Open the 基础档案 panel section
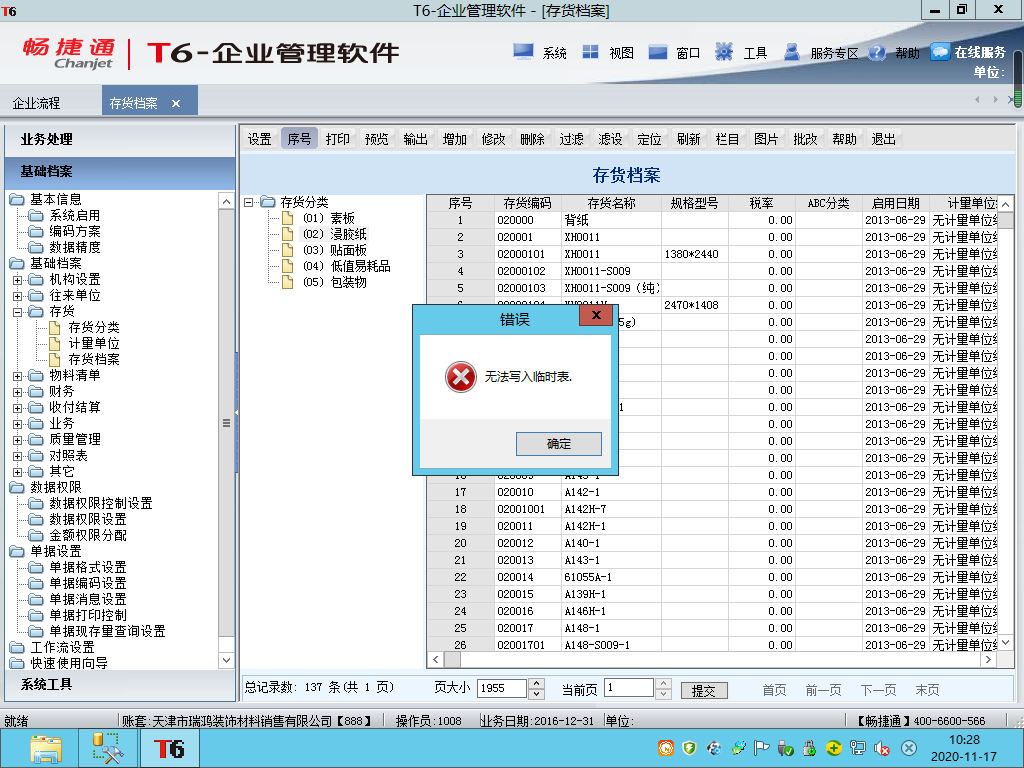The width and height of the screenshot is (1024, 768). coord(120,172)
